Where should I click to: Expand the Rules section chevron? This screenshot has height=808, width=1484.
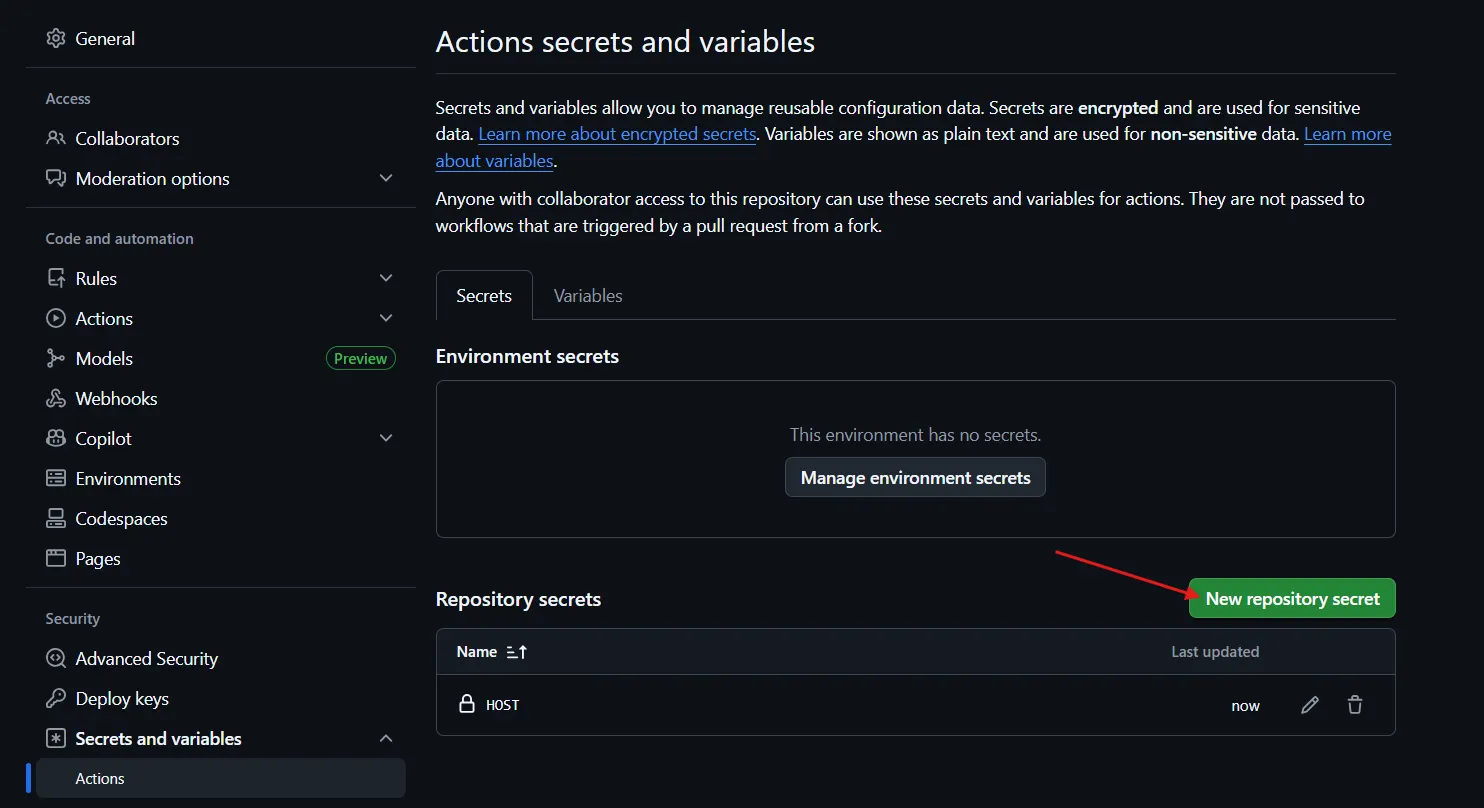coord(386,279)
